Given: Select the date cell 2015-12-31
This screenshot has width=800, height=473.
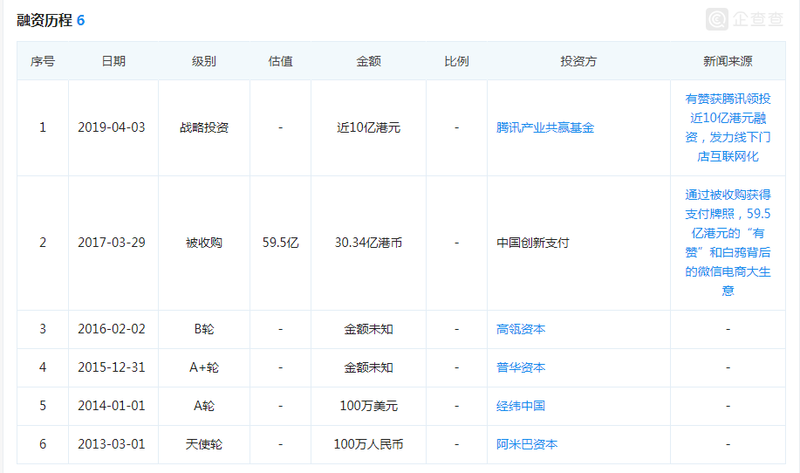Looking at the screenshot, I should 111,367.
